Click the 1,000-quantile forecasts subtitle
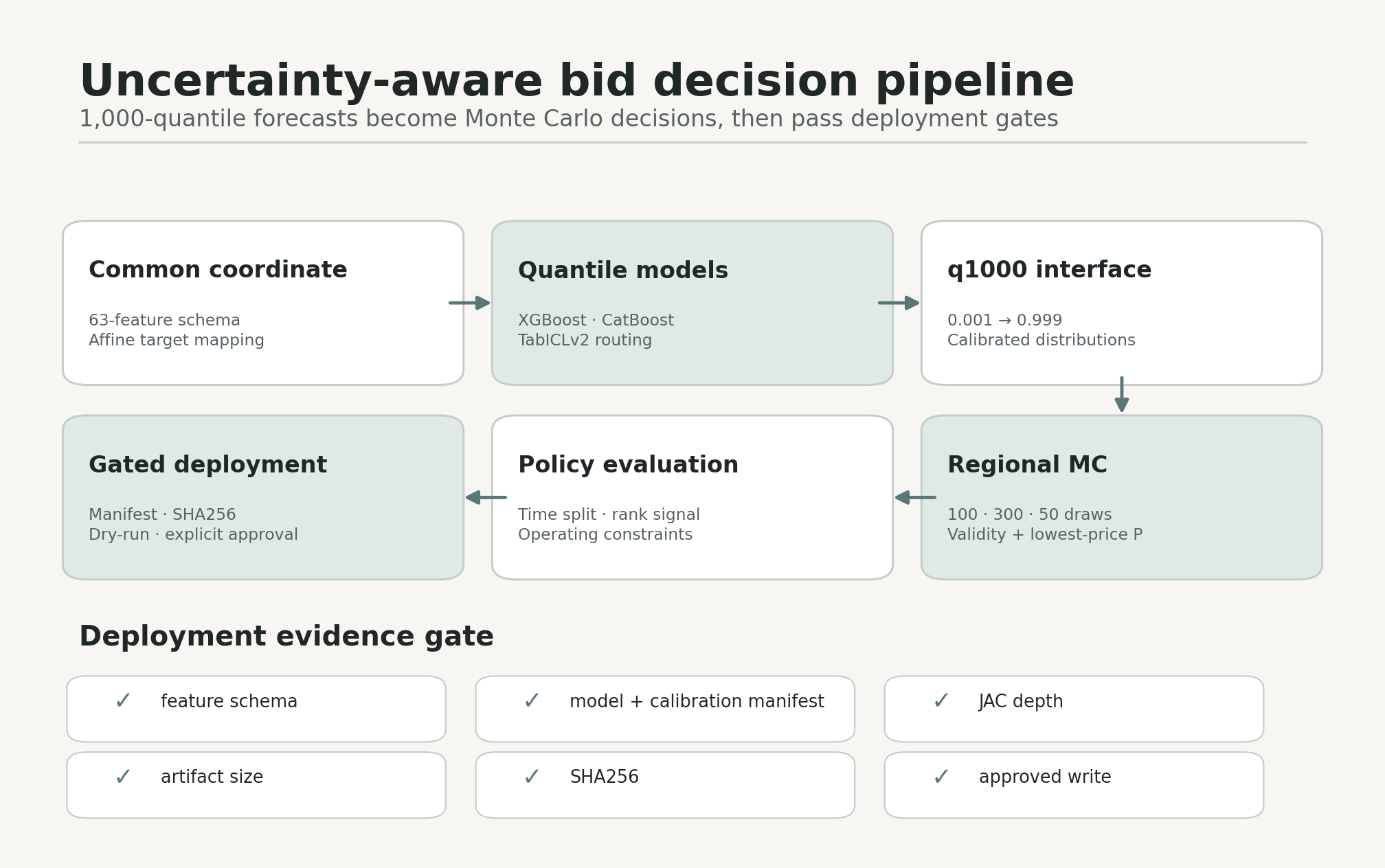This screenshot has width=1385, height=868. click(568, 119)
